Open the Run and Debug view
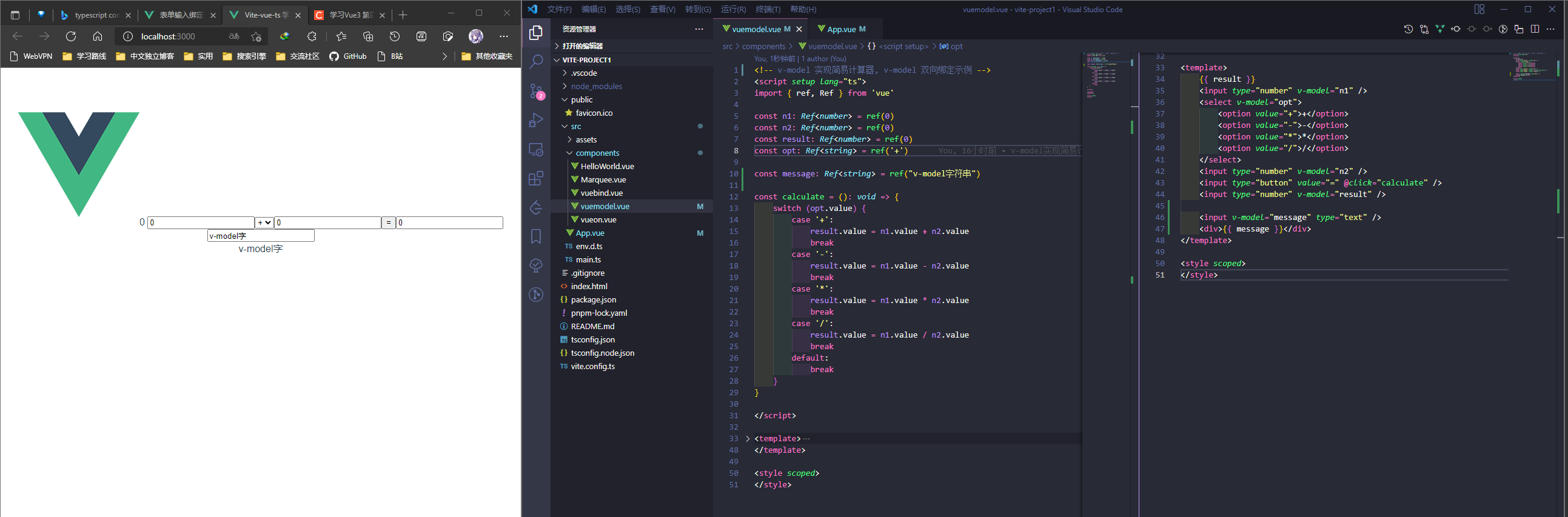 click(x=535, y=121)
